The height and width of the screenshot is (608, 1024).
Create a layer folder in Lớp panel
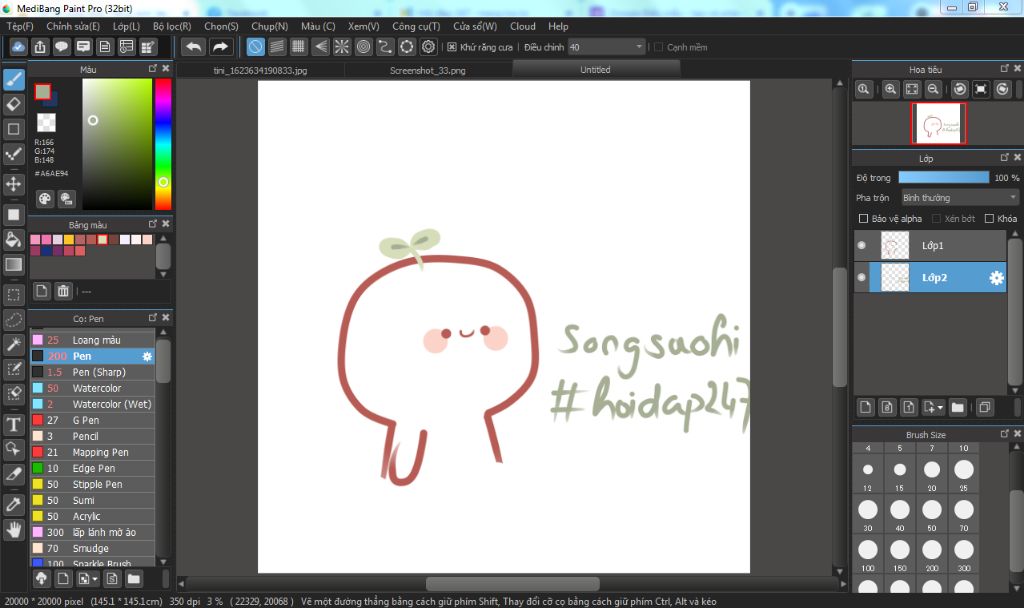click(x=957, y=408)
